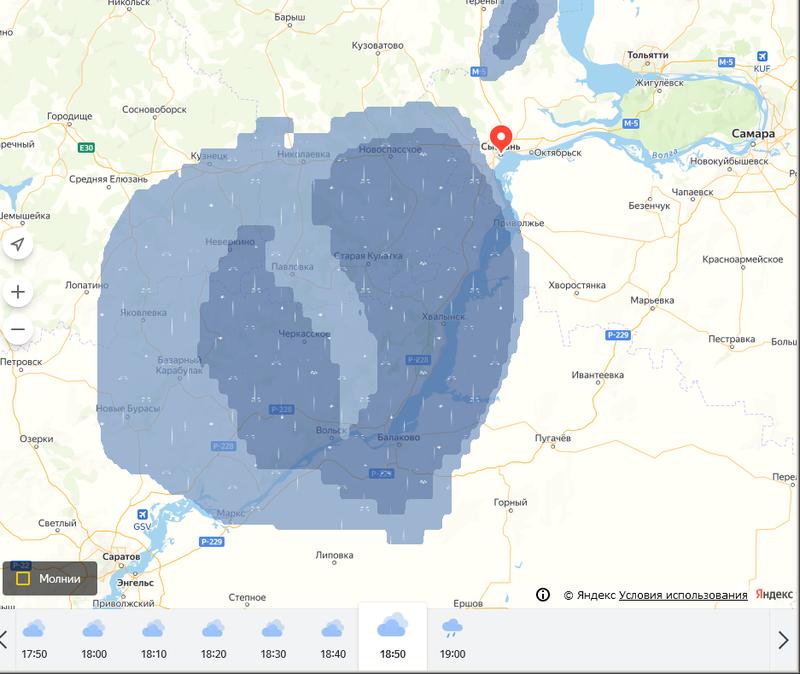Select the 18:00 time slot
Viewport: 800px width, 674px height.
[94, 639]
